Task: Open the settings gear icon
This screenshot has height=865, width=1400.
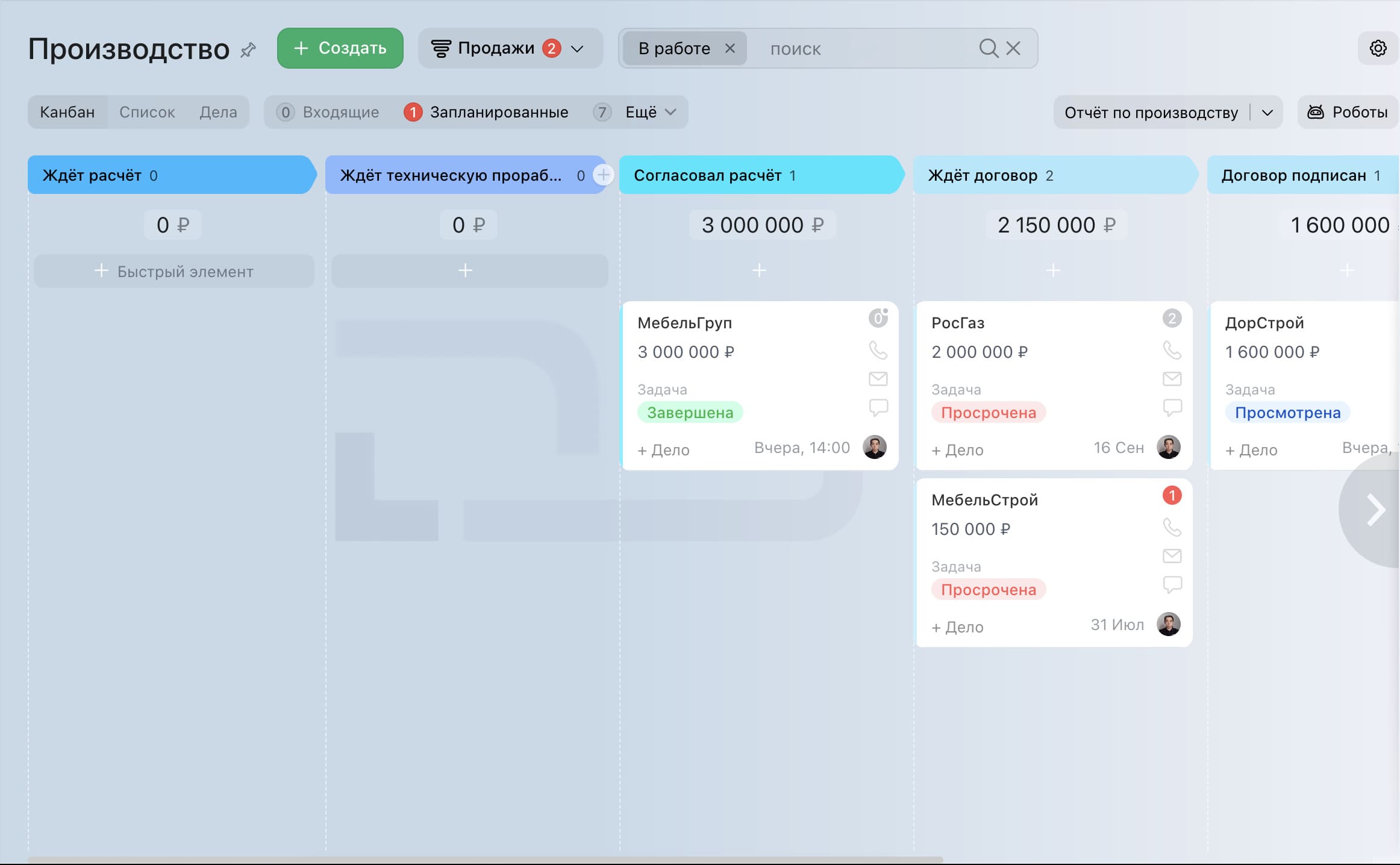Action: click(1378, 48)
